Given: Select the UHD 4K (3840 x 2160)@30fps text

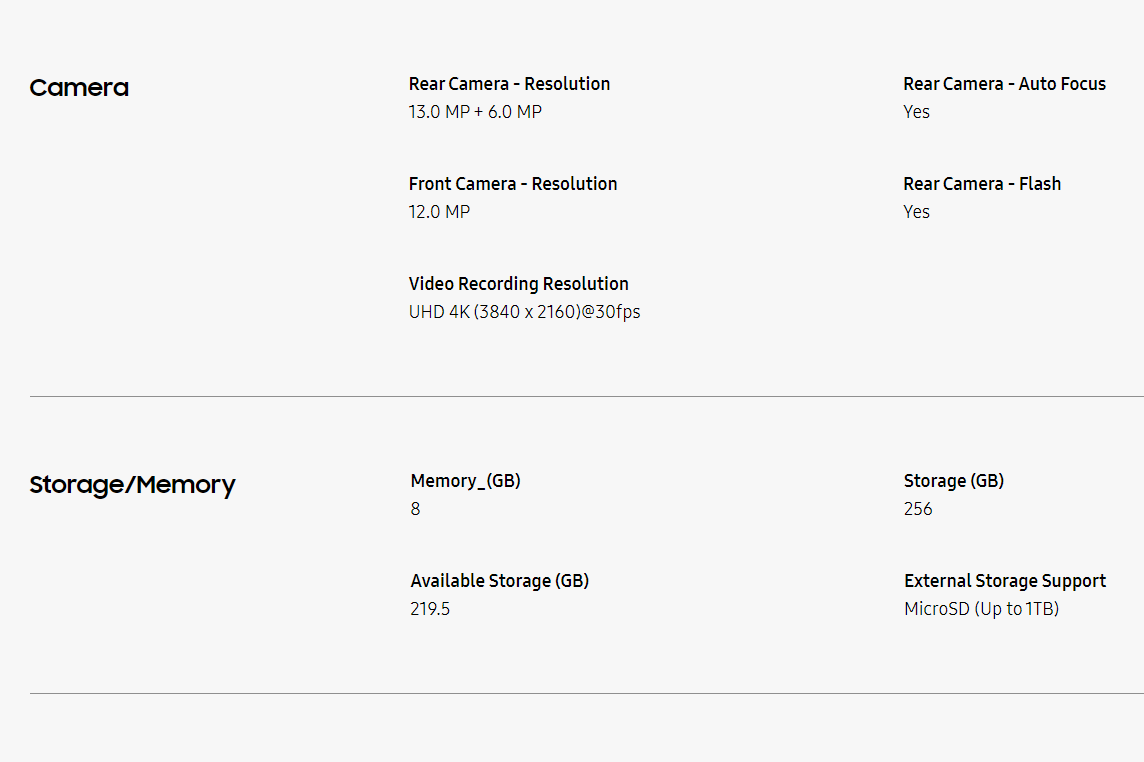Looking at the screenshot, I should [x=524, y=312].
